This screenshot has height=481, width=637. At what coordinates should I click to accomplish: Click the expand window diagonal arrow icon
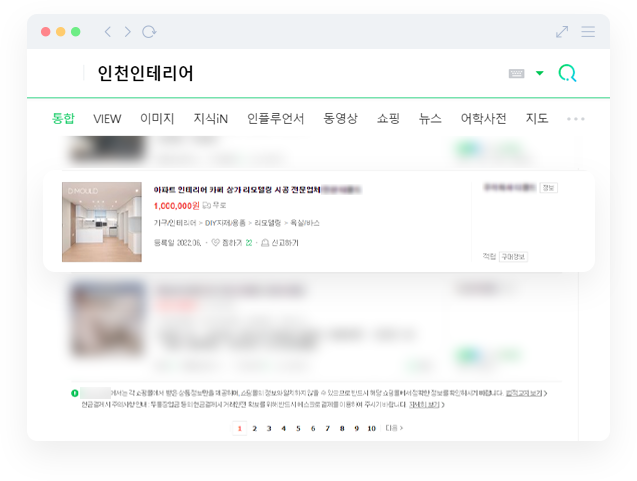tap(562, 32)
